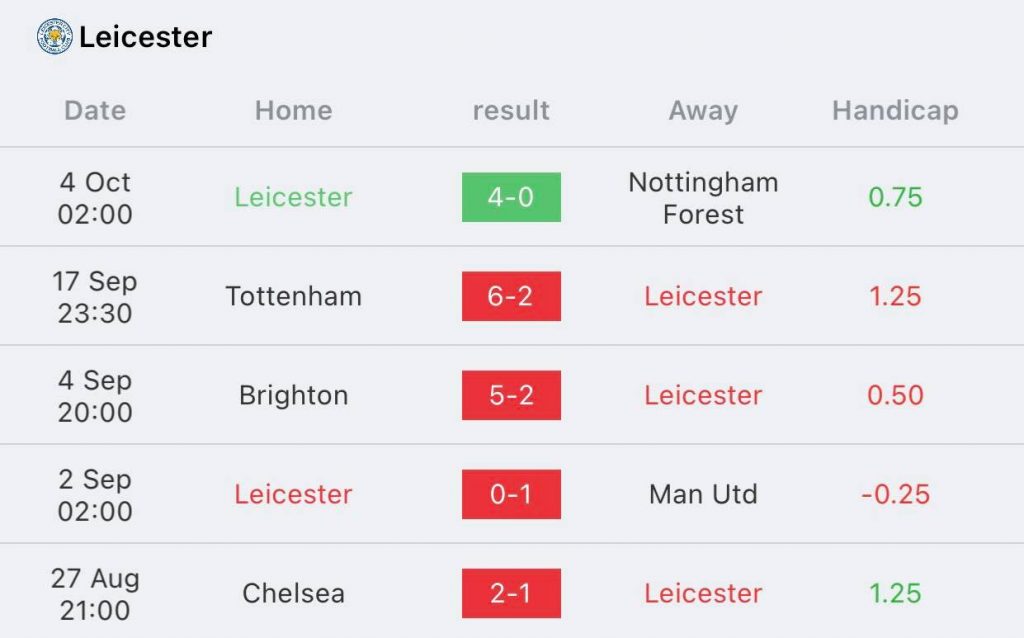Click the Leicester club crest icon
The height and width of the screenshot is (638, 1024).
tap(54, 37)
